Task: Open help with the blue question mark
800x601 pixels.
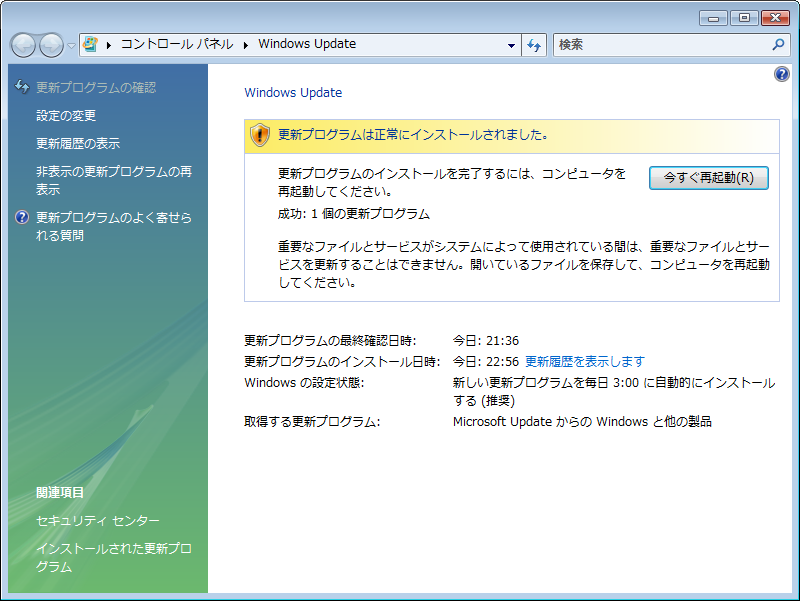Action: pos(782,74)
